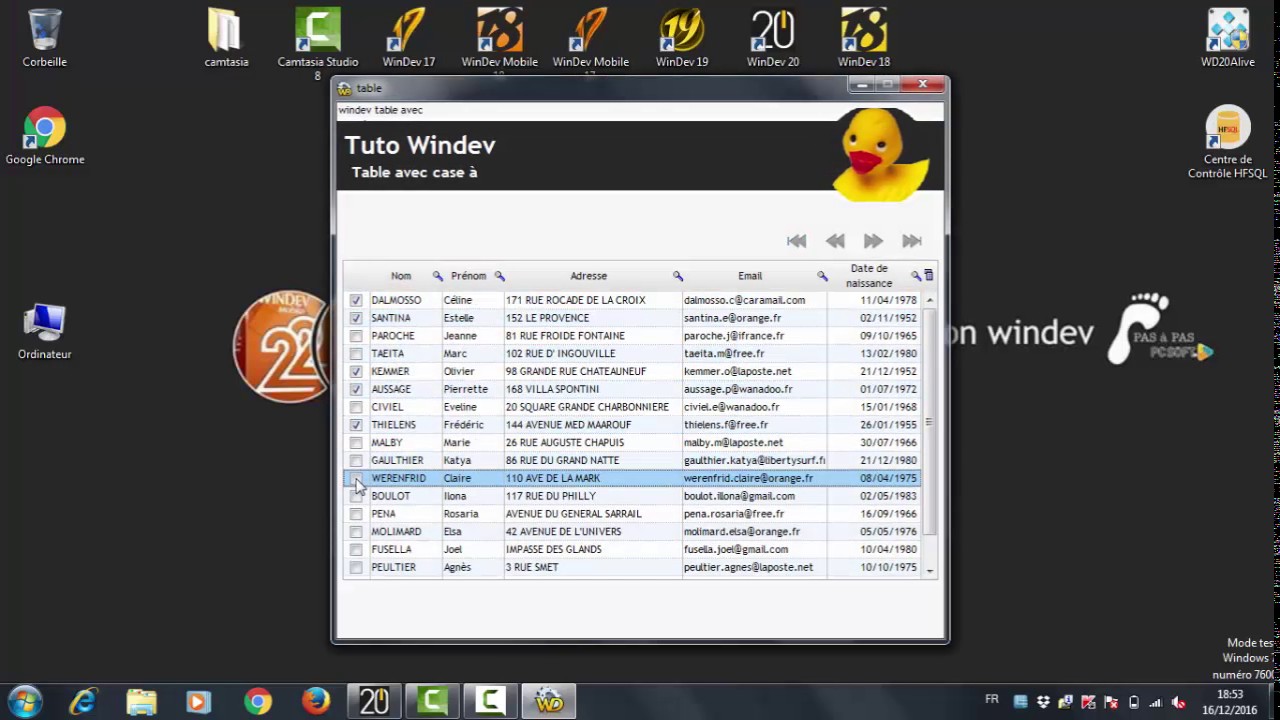The image size is (1280, 720).
Task: Open the FR language indicator in the taskbar
Action: (992, 699)
